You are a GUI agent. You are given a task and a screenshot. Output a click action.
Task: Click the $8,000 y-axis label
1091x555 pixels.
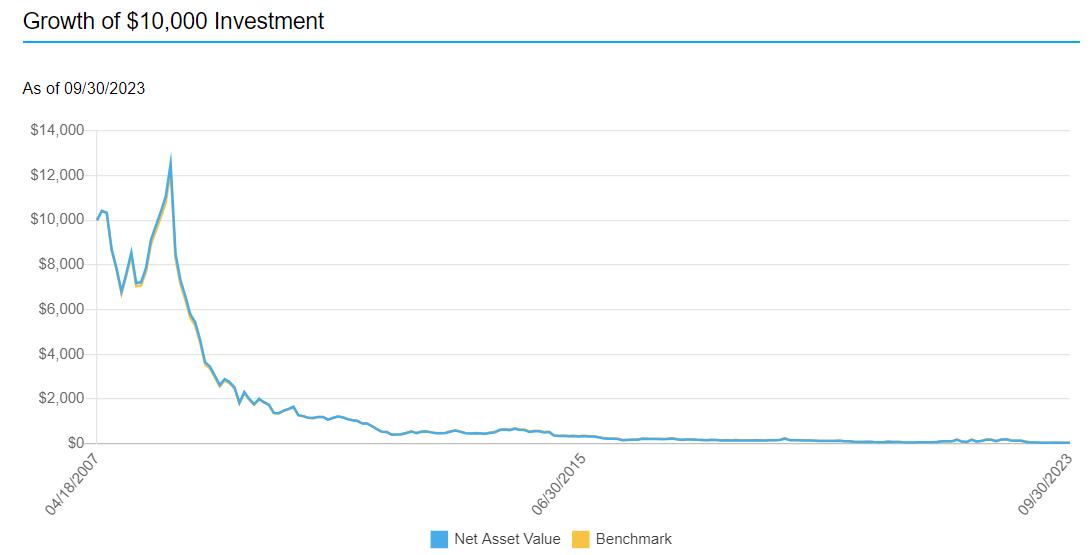click(62, 264)
